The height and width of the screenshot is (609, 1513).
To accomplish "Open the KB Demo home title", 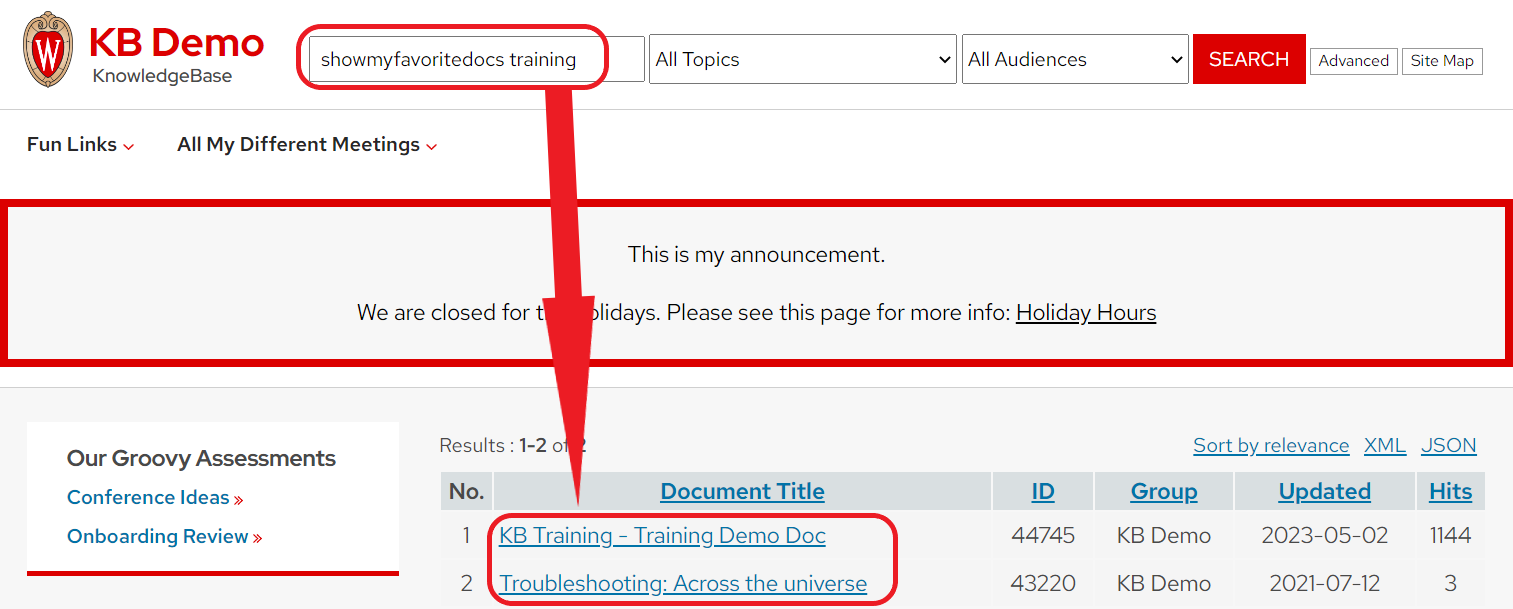I will click(x=176, y=42).
